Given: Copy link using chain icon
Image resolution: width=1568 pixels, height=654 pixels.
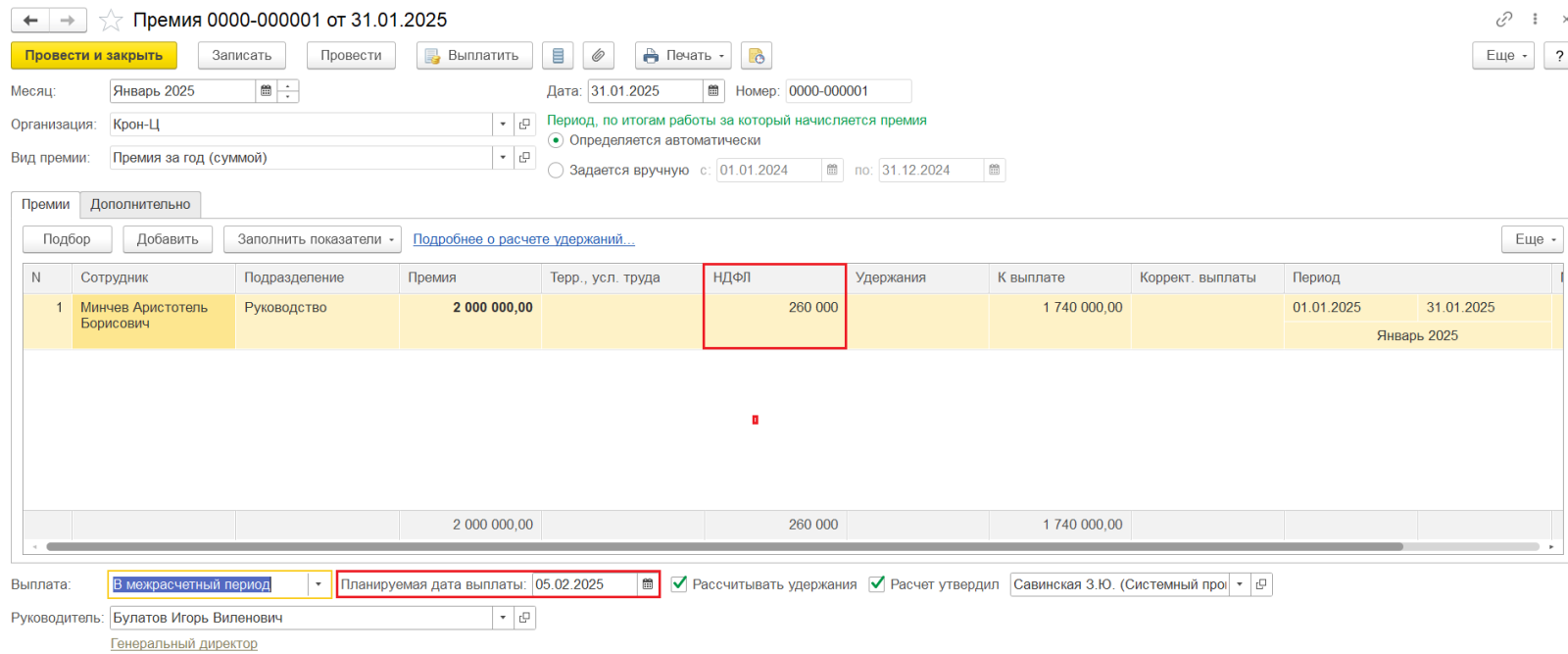Looking at the screenshot, I should 1503,20.
